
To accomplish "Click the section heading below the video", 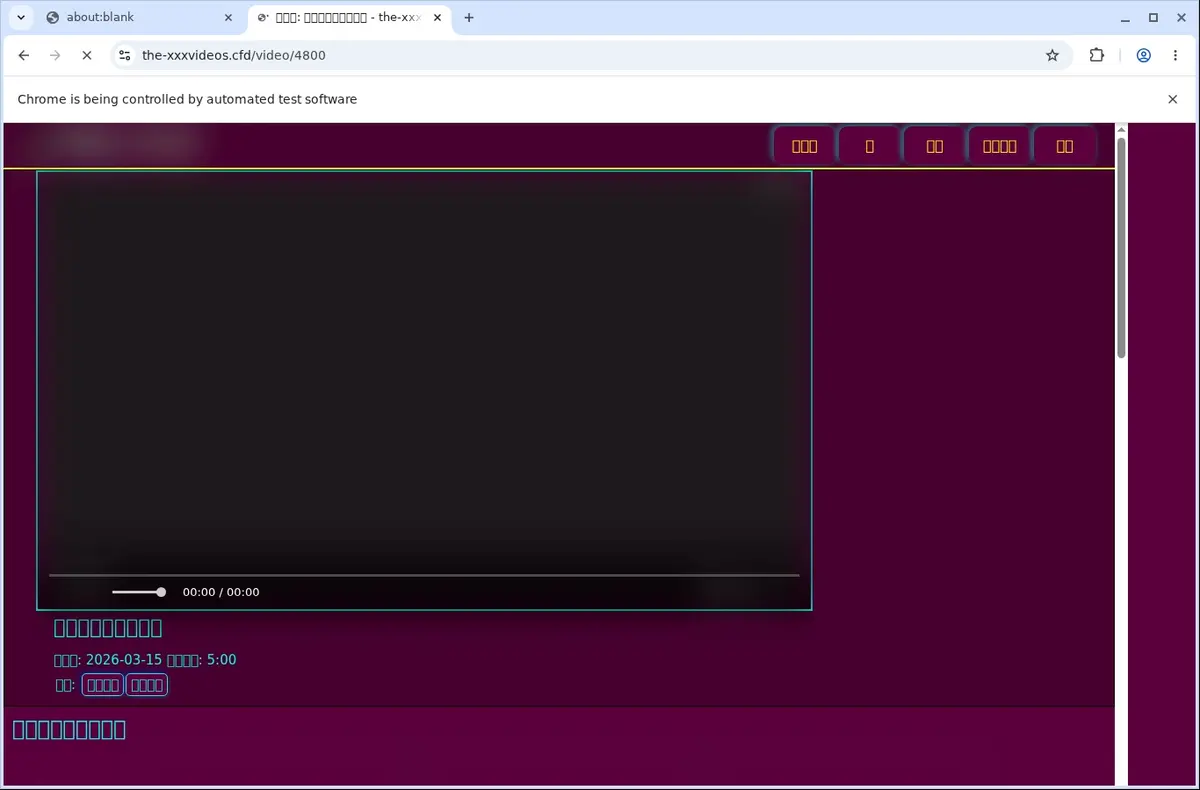I will click(x=69, y=729).
